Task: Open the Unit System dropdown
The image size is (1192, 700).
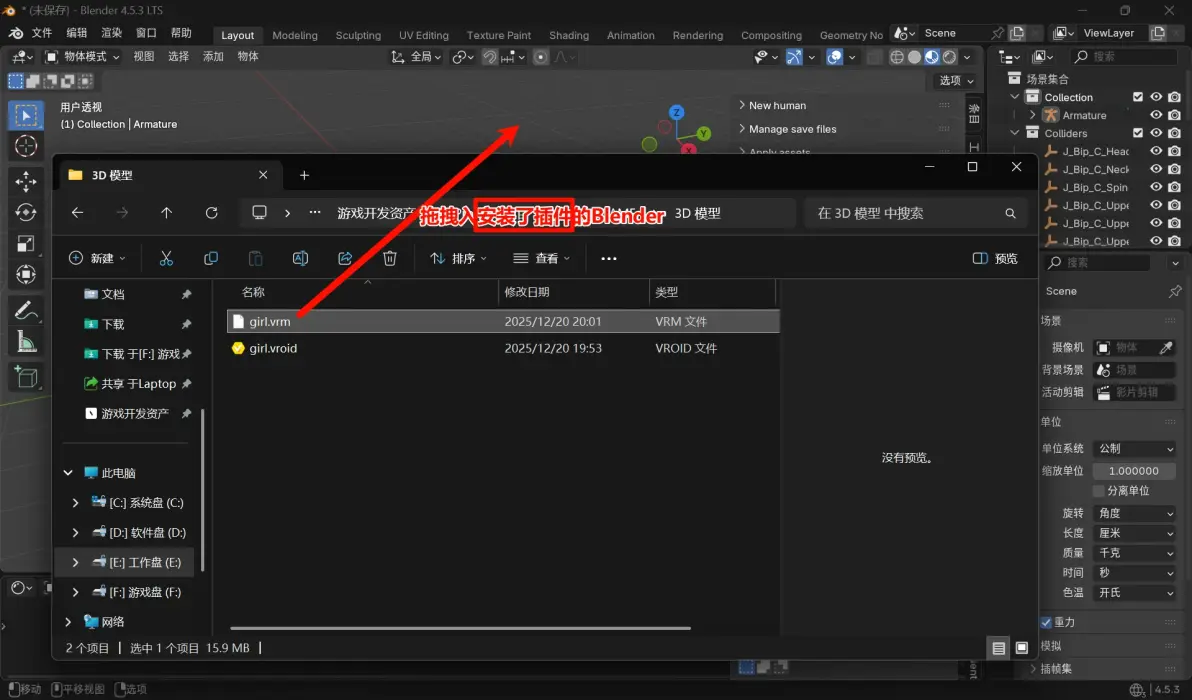Action: click(x=1135, y=448)
